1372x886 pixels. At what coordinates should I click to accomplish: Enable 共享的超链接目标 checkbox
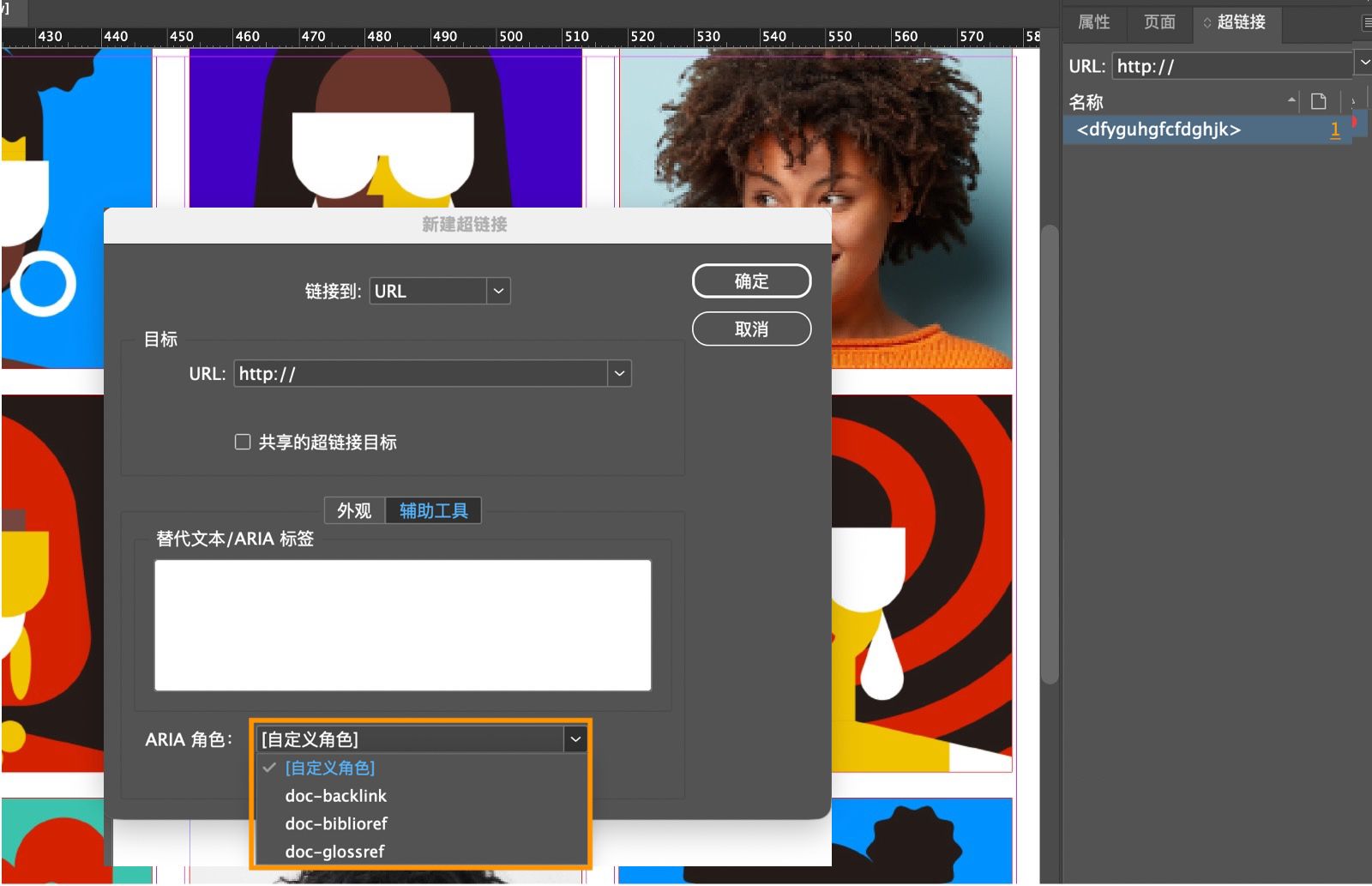pyautogui.click(x=243, y=441)
